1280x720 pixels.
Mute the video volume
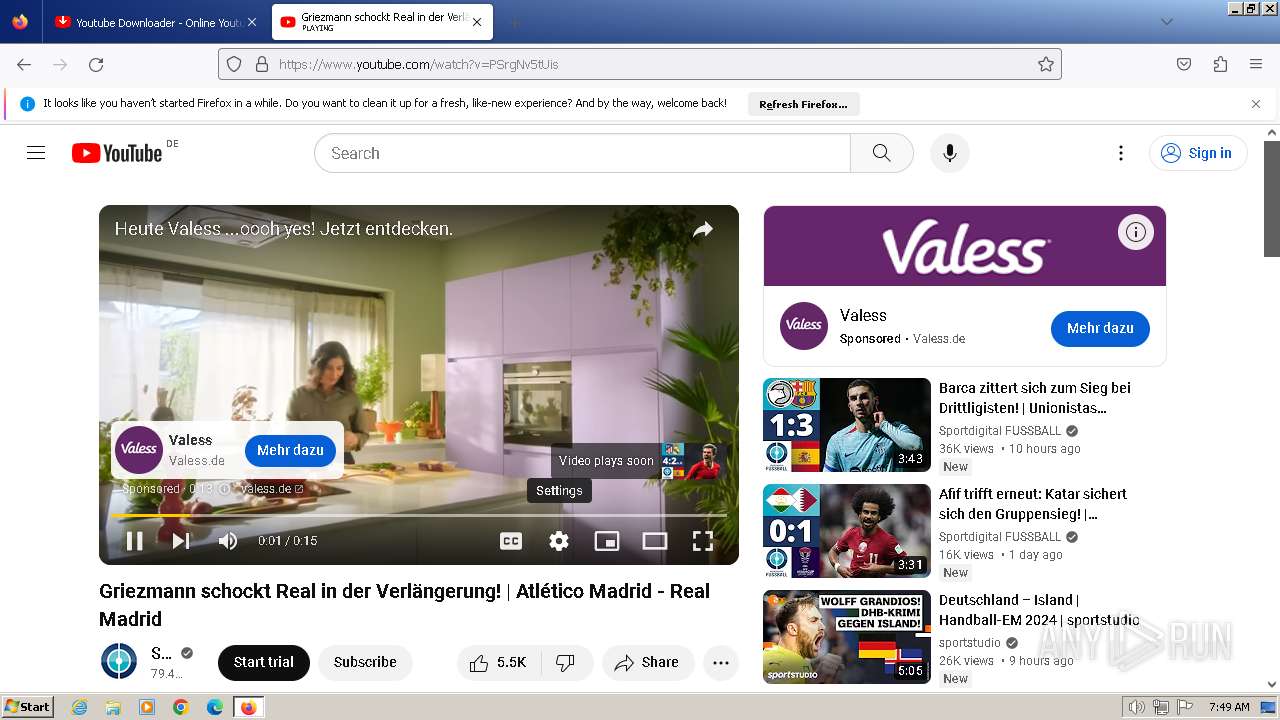[228, 541]
